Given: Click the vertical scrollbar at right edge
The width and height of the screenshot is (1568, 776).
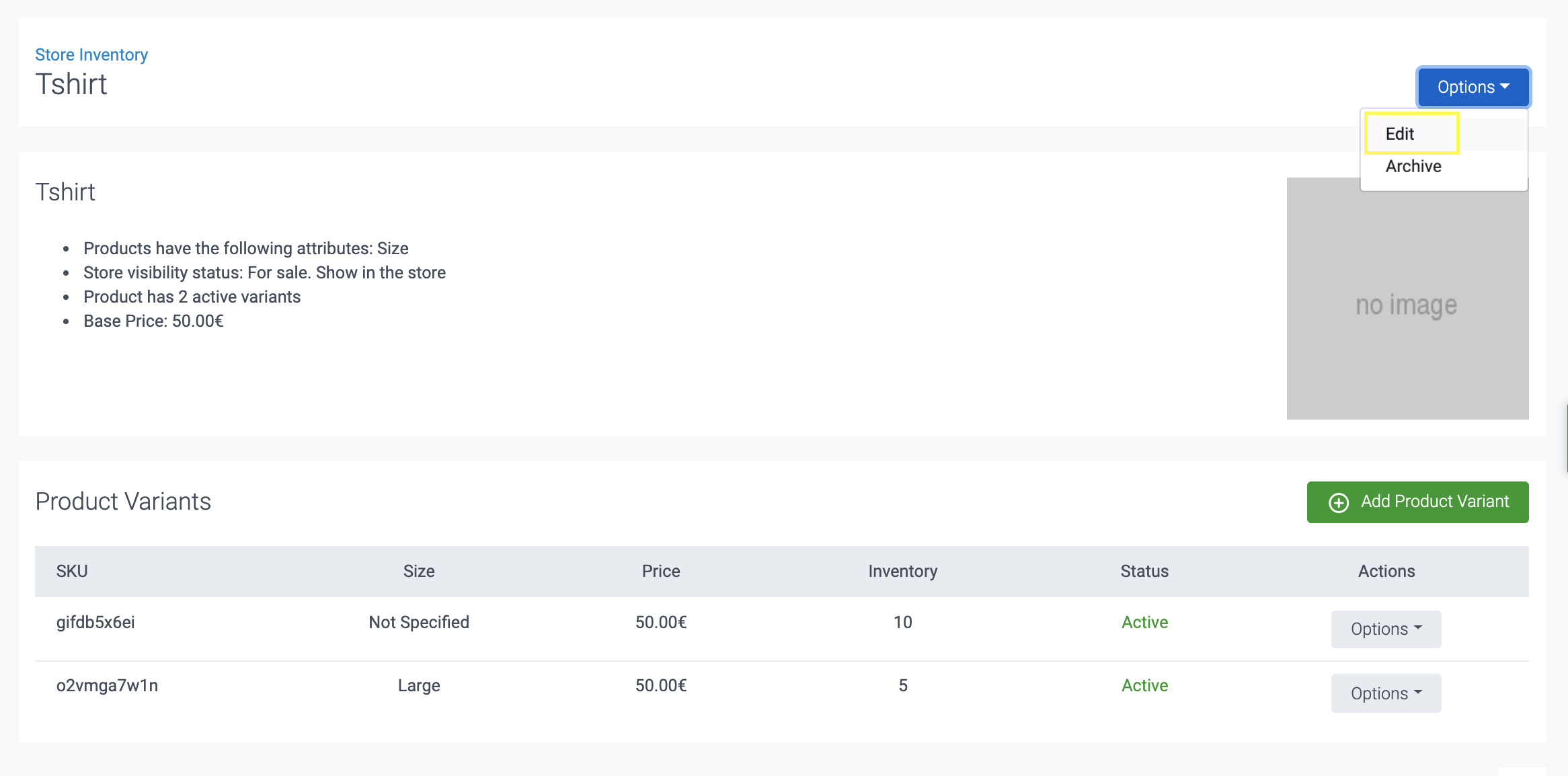Looking at the screenshot, I should (1566, 437).
